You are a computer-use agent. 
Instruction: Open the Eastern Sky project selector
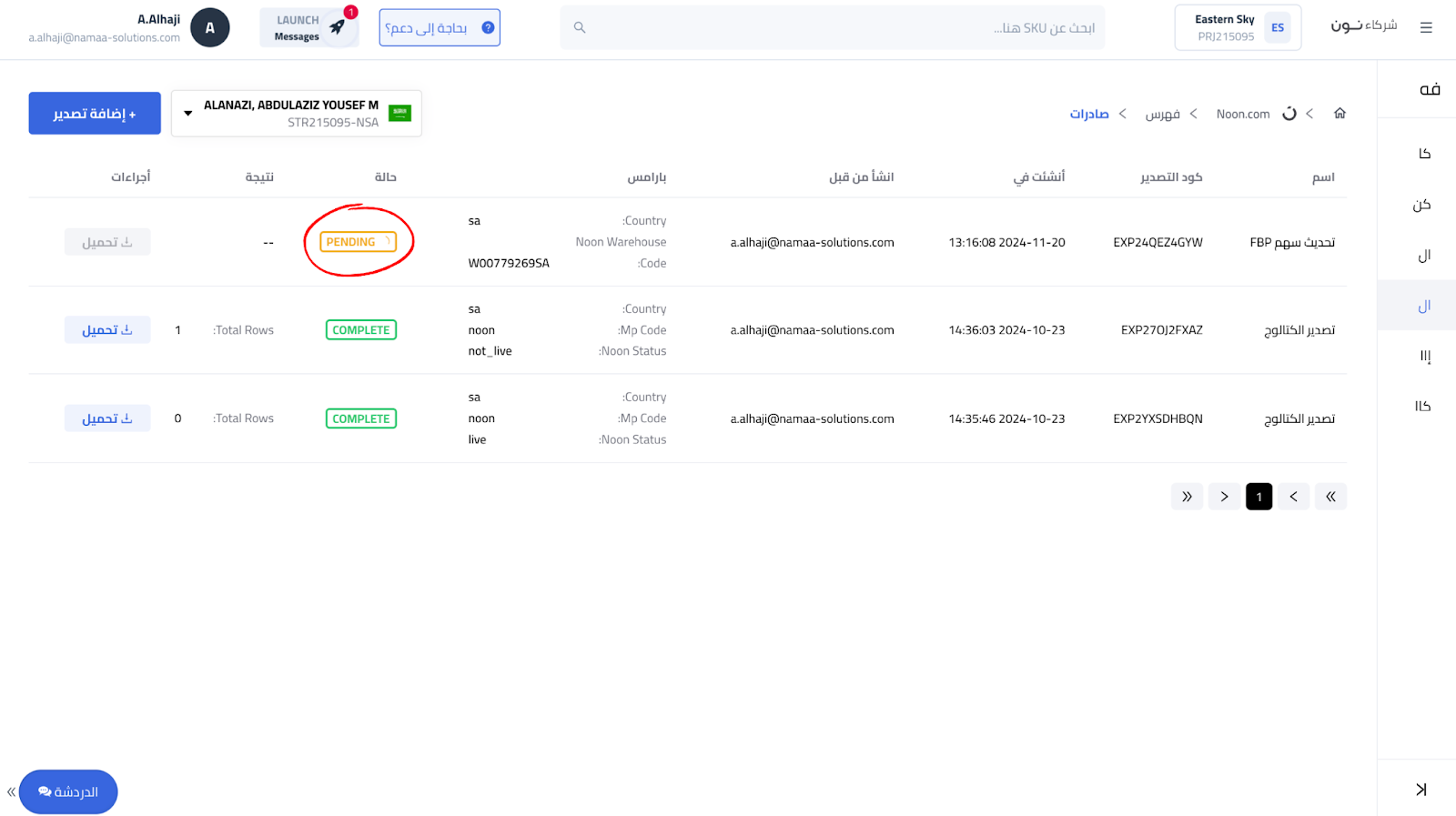[x=1238, y=27]
